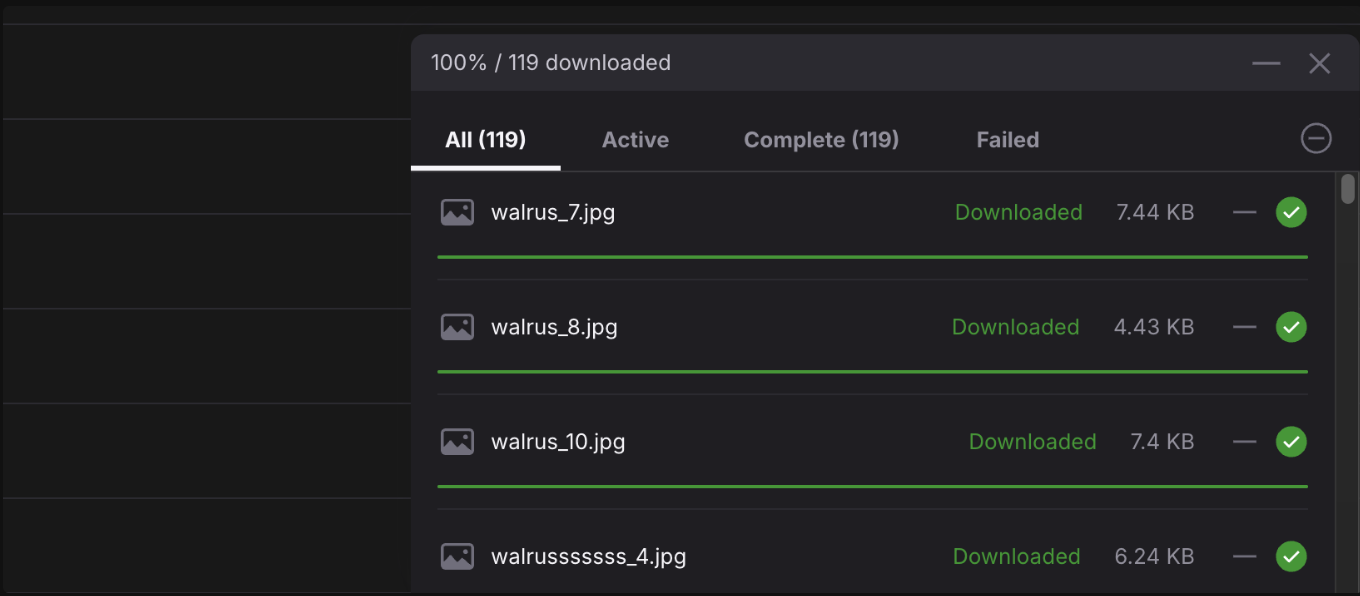Click image icon beside walrussssssss_4.jpg

pyautogui.click(x=457, y=557)
